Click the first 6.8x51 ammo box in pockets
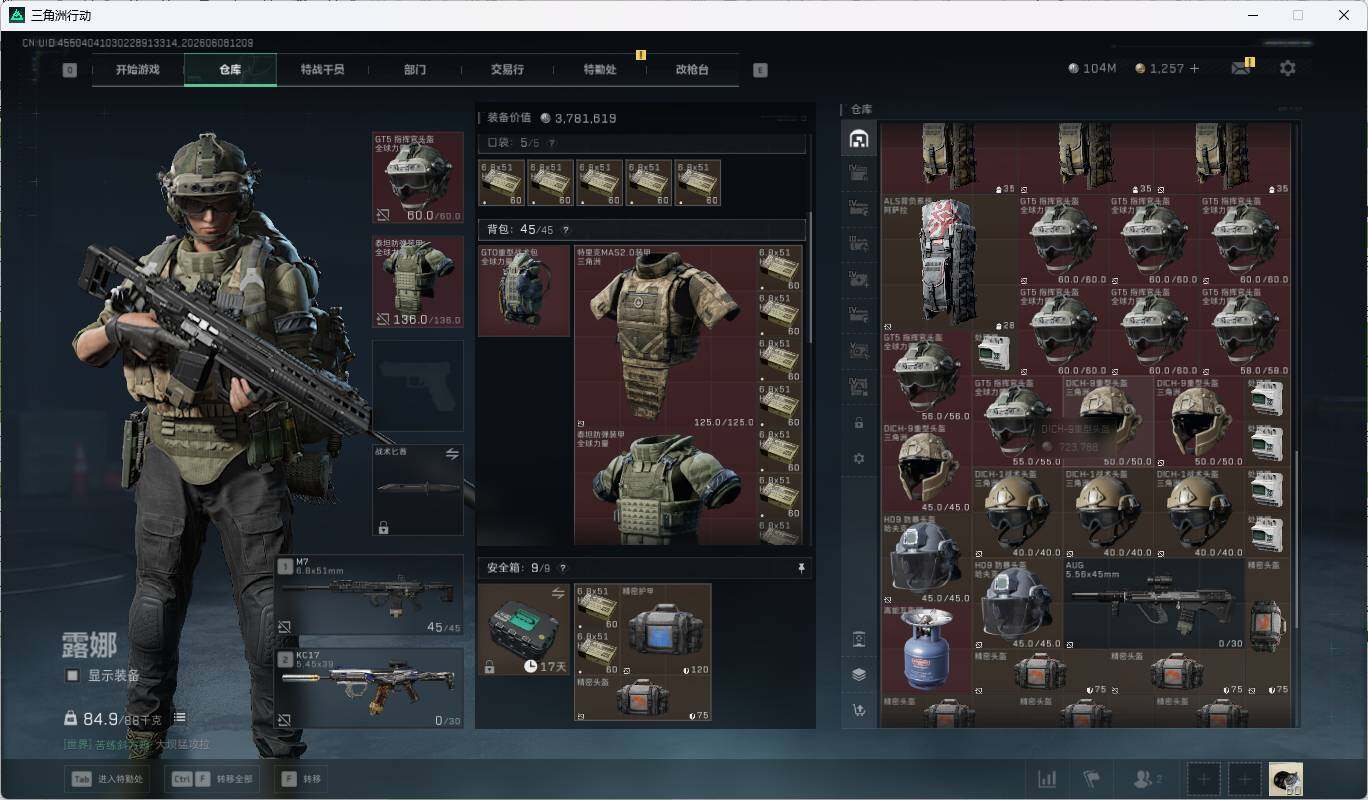1368x800 pixels. pyautogui.click(x=502, y=183)
